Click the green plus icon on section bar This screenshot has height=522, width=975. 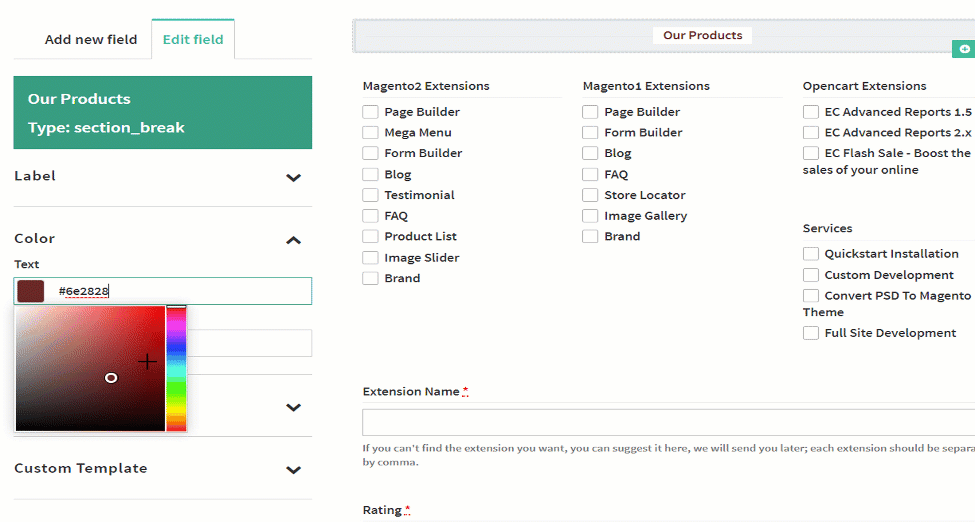pos(964,48)
